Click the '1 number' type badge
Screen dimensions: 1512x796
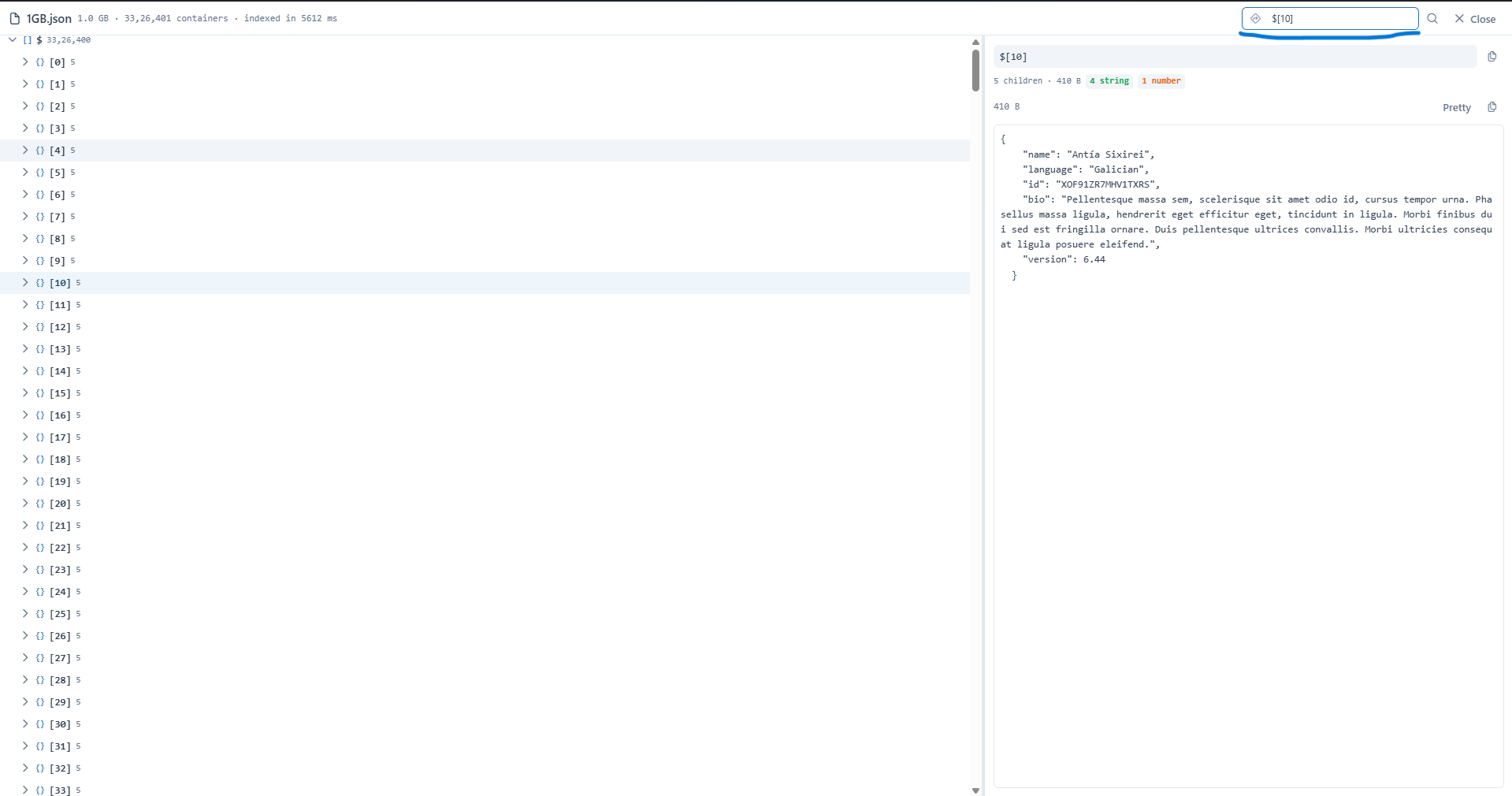[1161, 81]
